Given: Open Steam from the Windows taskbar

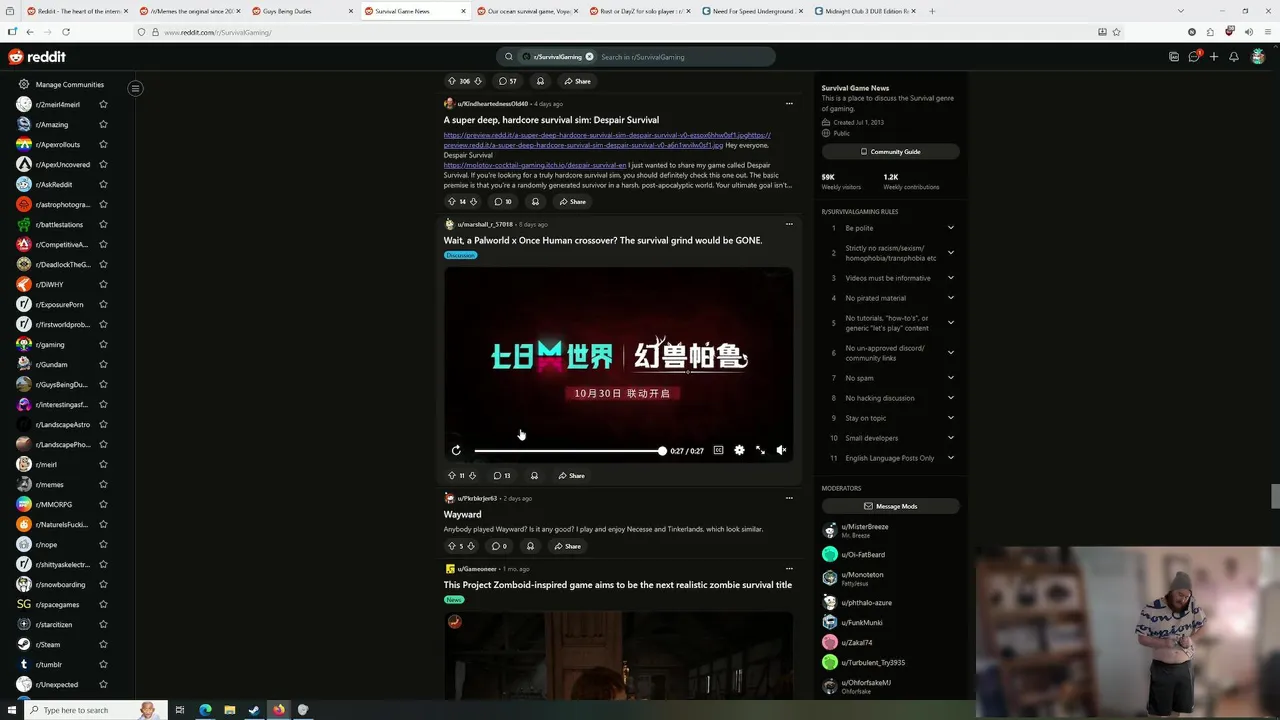Looking at the screenshot, I should click(254, 710).
